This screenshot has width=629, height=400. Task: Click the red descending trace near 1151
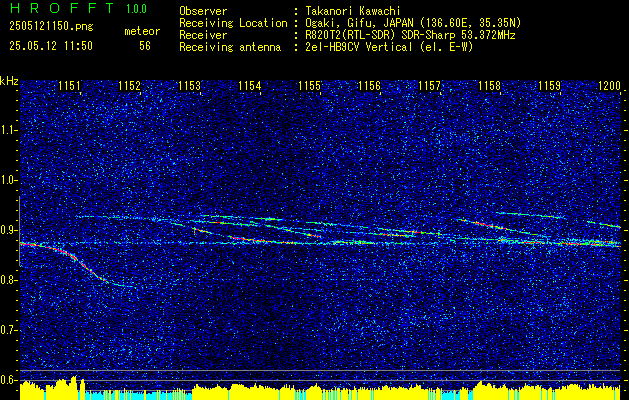pos(80,263)
